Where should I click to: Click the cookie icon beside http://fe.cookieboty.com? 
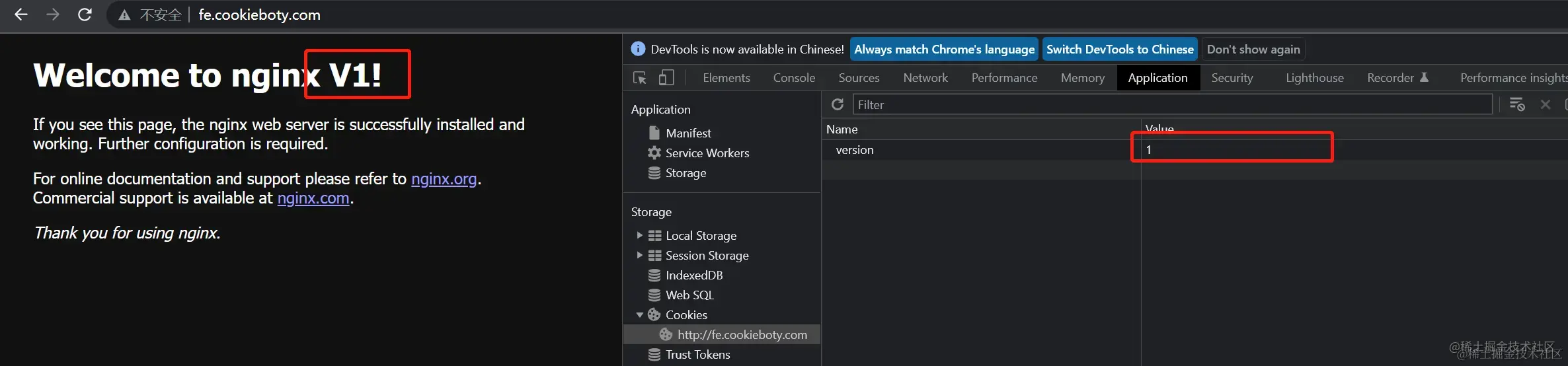[x=666, y=334]
